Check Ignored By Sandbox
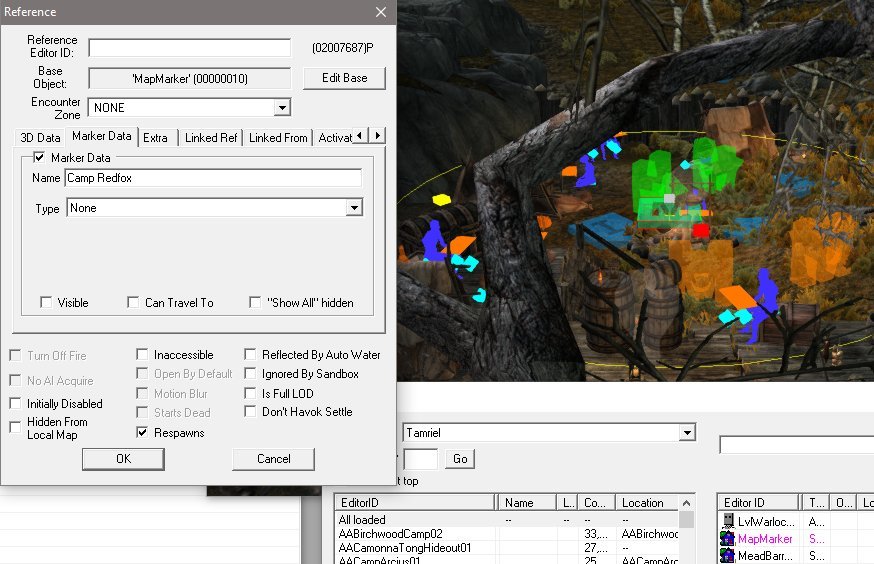This screenshot has height=564, width=874. [x=250, y=373]
